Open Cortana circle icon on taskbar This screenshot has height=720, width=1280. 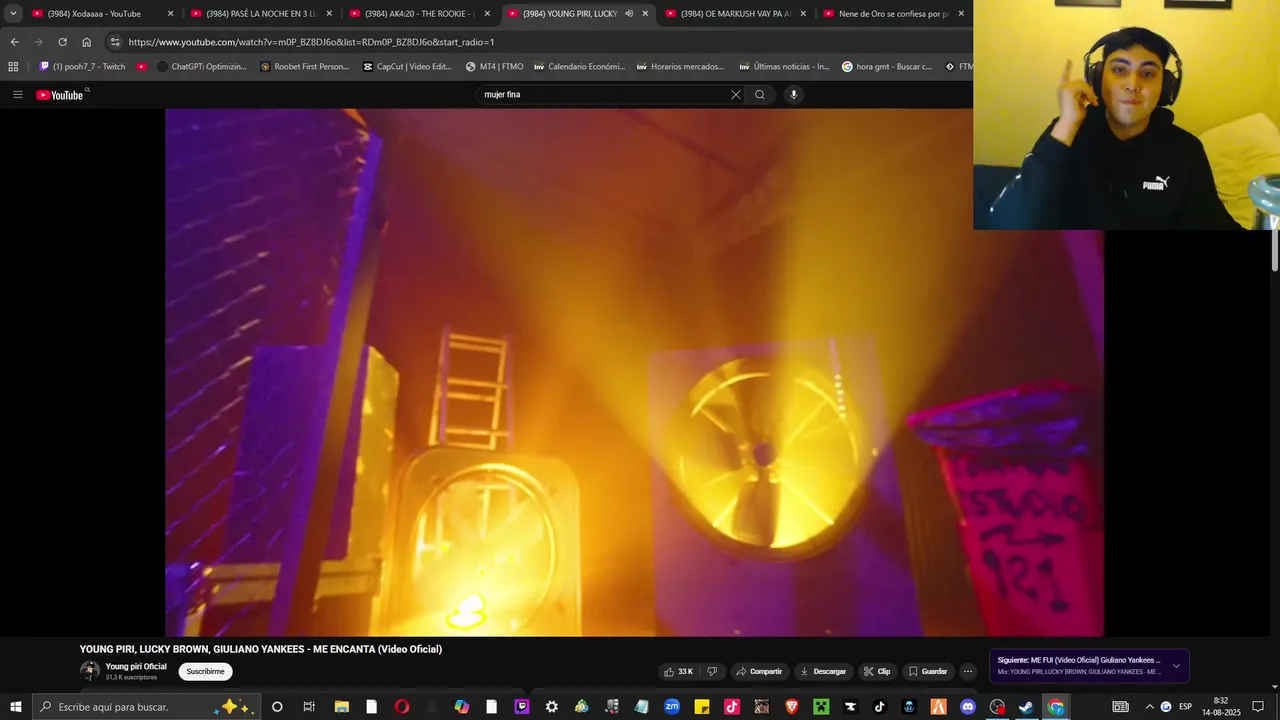coord(277,707)
